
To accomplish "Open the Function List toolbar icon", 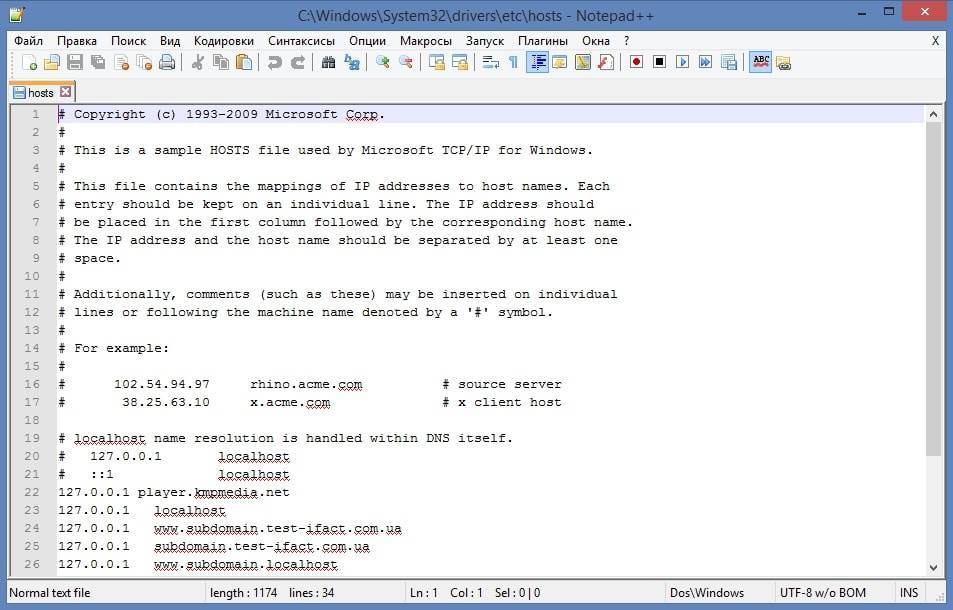I will click(x=605, y=62).
